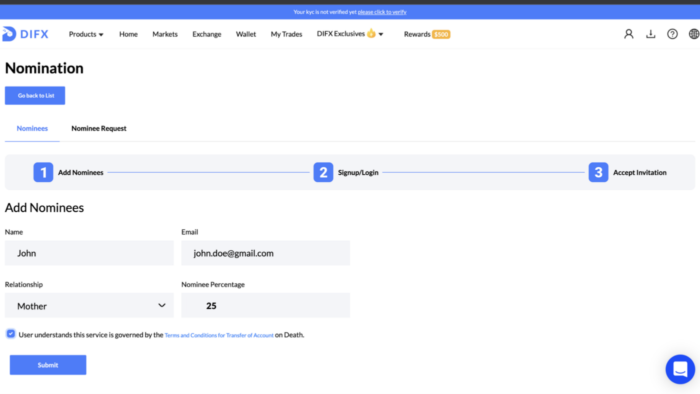Open the Relationship dropdown showing Mother

tap(89, 306)
